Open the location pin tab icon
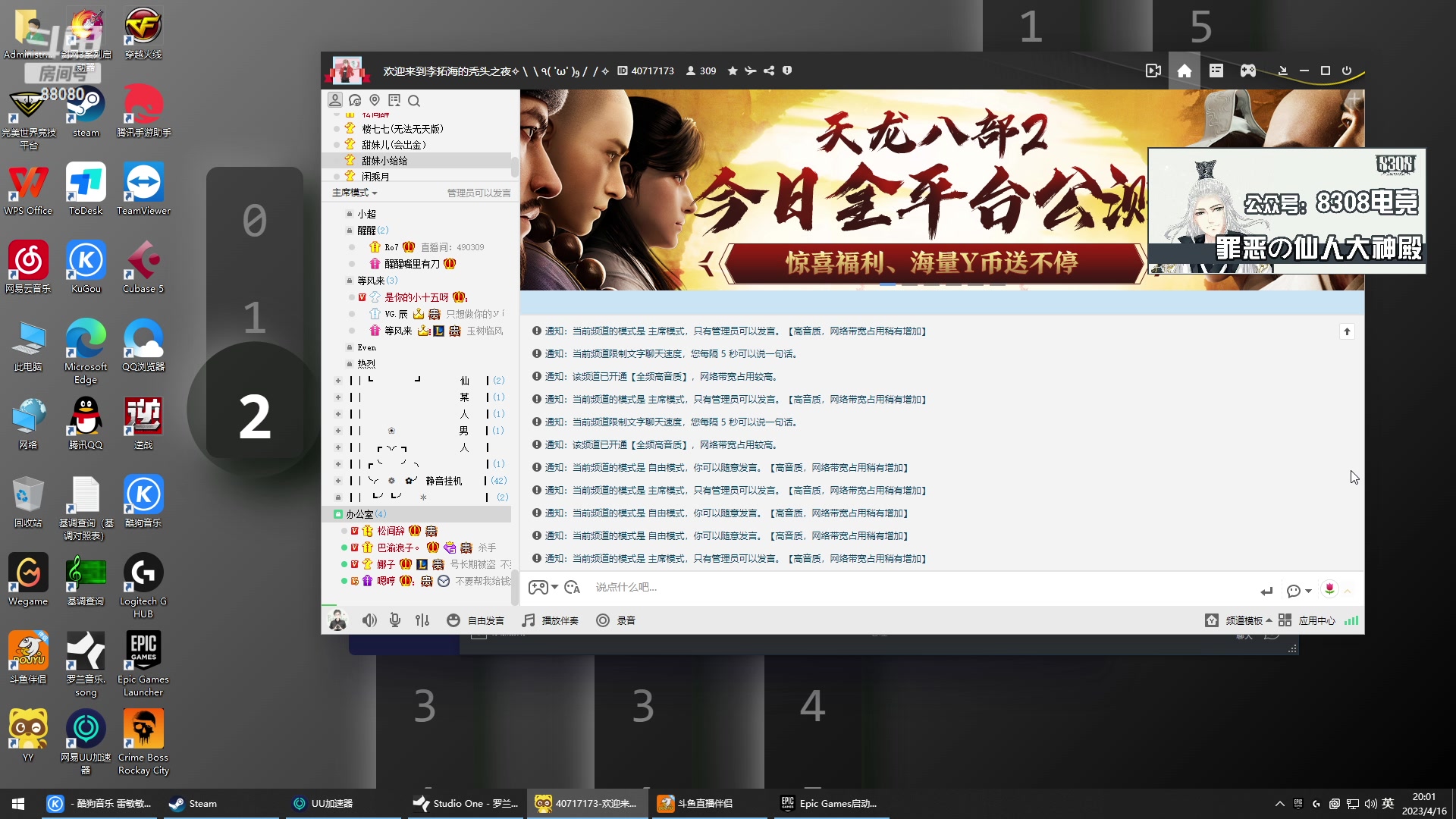Screen dimensions: 1456x819 click(x=375, y=101)
